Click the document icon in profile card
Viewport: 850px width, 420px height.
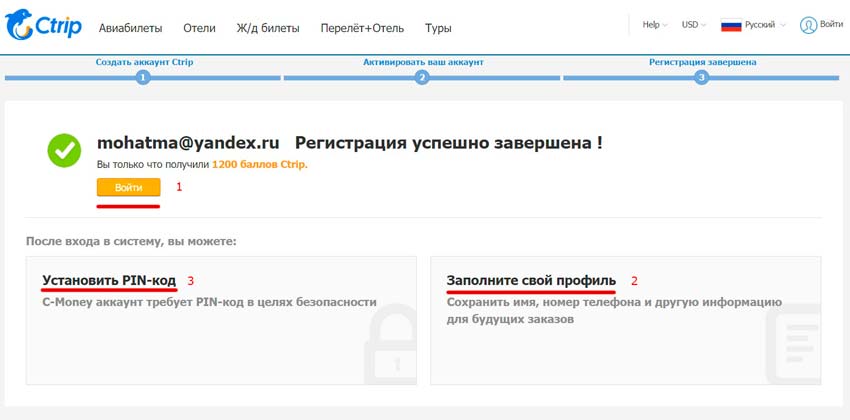coord(793,345)
